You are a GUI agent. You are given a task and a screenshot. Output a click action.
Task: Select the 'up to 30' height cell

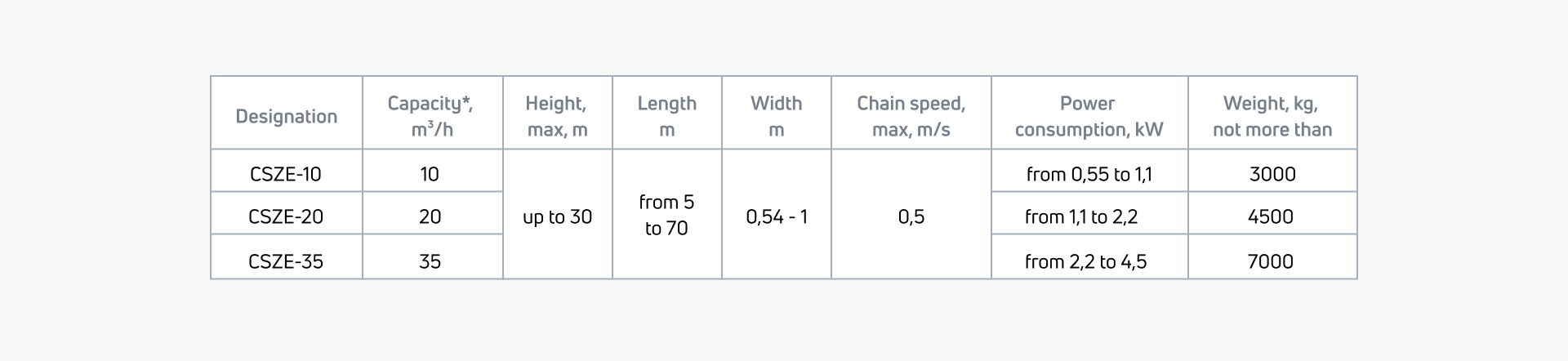pos(557,216)
